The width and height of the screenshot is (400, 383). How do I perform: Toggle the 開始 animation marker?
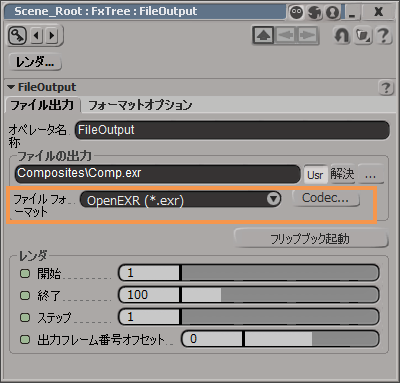pyautogui.click(x=25, y=274)
